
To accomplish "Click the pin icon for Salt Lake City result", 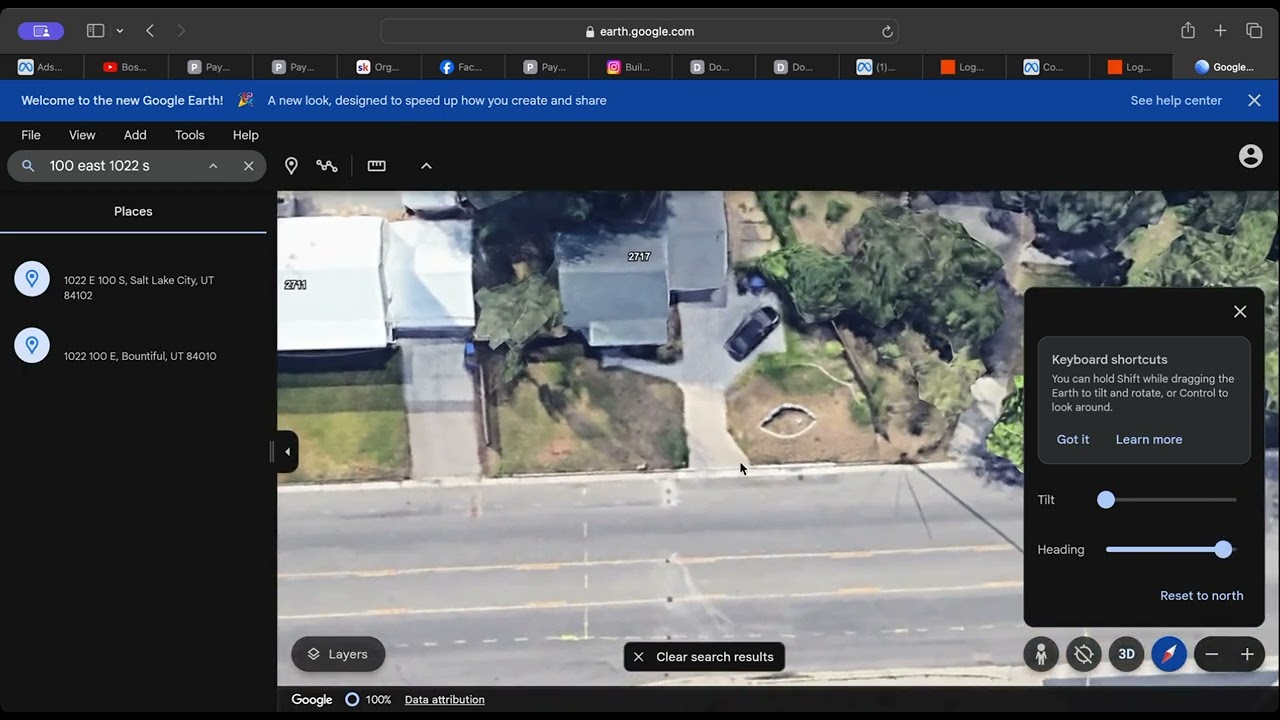I will (x=32, y=279).
